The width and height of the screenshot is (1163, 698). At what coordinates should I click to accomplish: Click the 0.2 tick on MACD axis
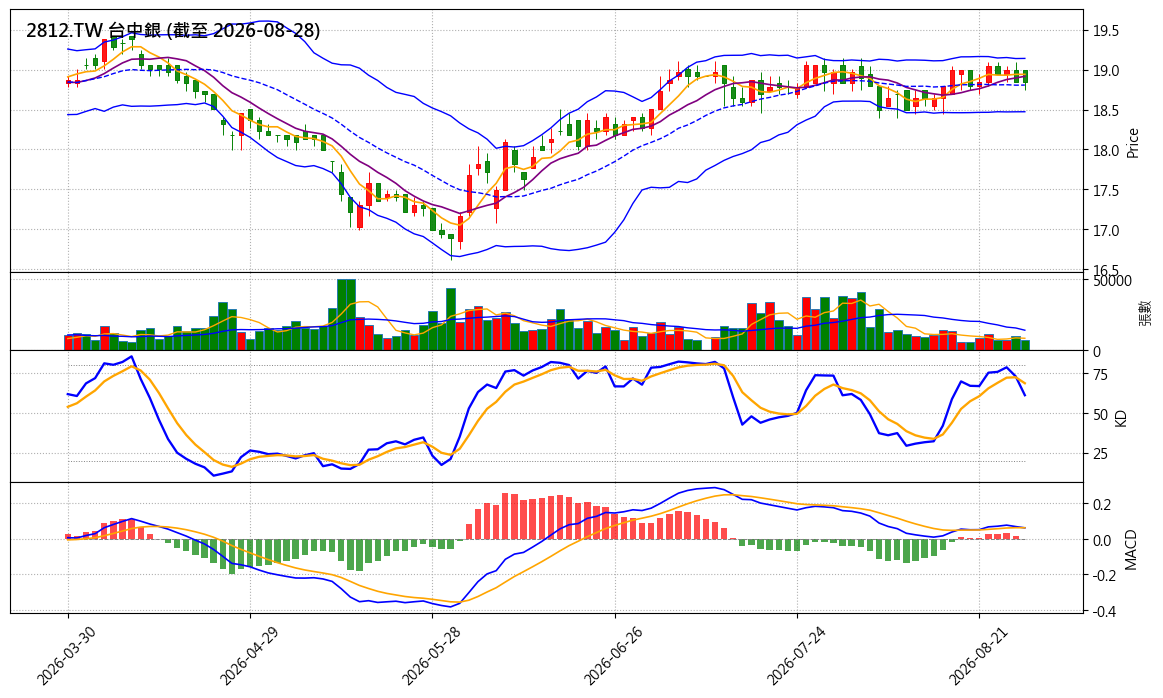(x=1101, y=505)
